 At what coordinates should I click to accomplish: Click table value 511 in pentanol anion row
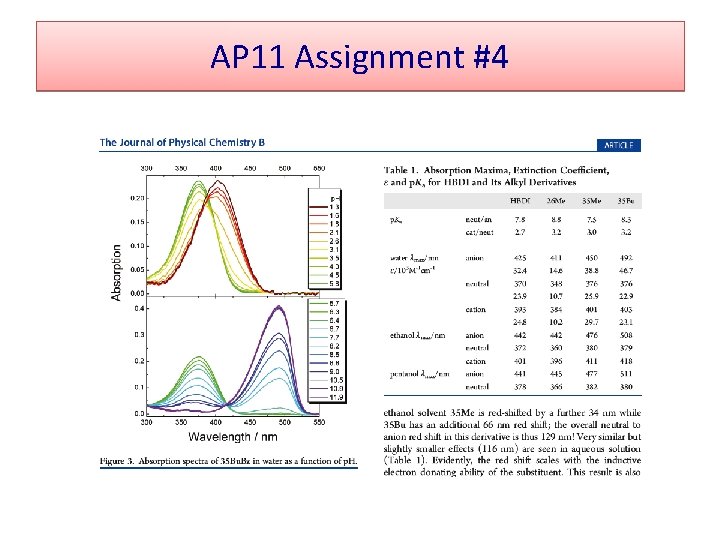[626, 374]
